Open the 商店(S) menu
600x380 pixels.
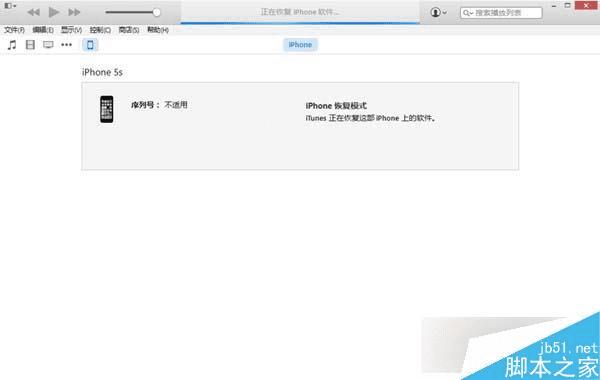click(x=129, y=30)
